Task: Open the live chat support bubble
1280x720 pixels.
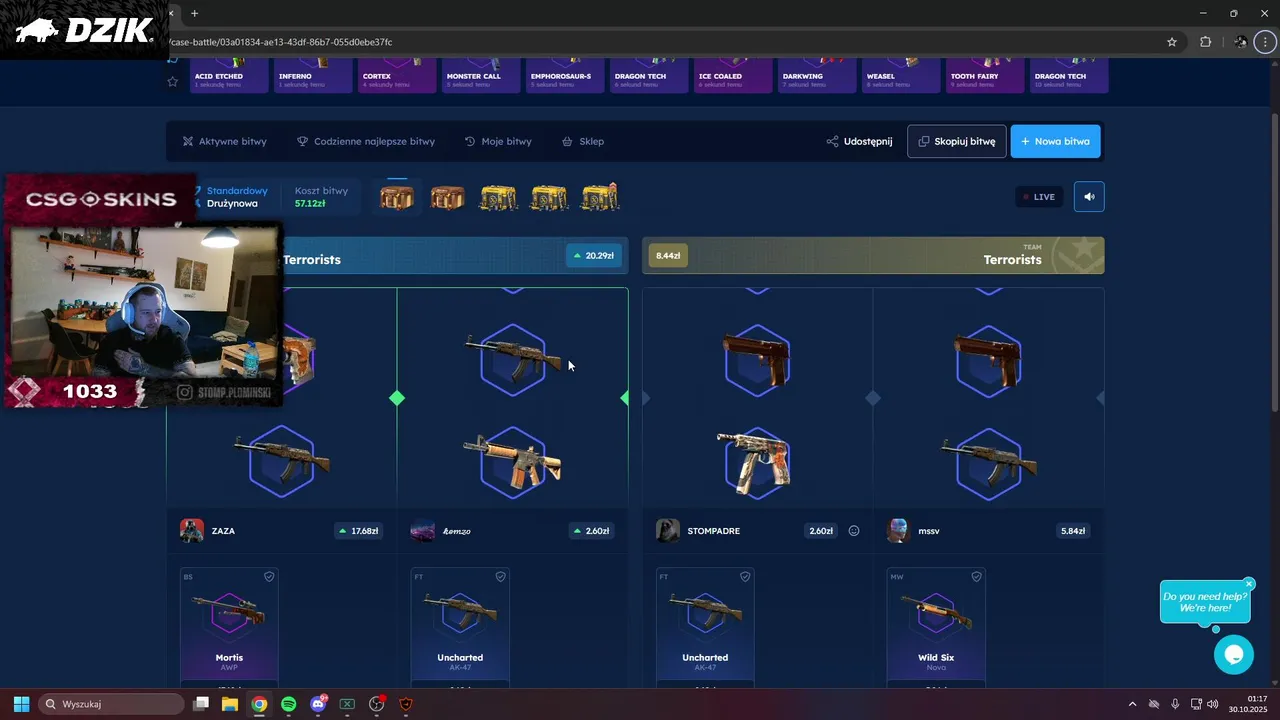Action: [x=1233, y=655]
